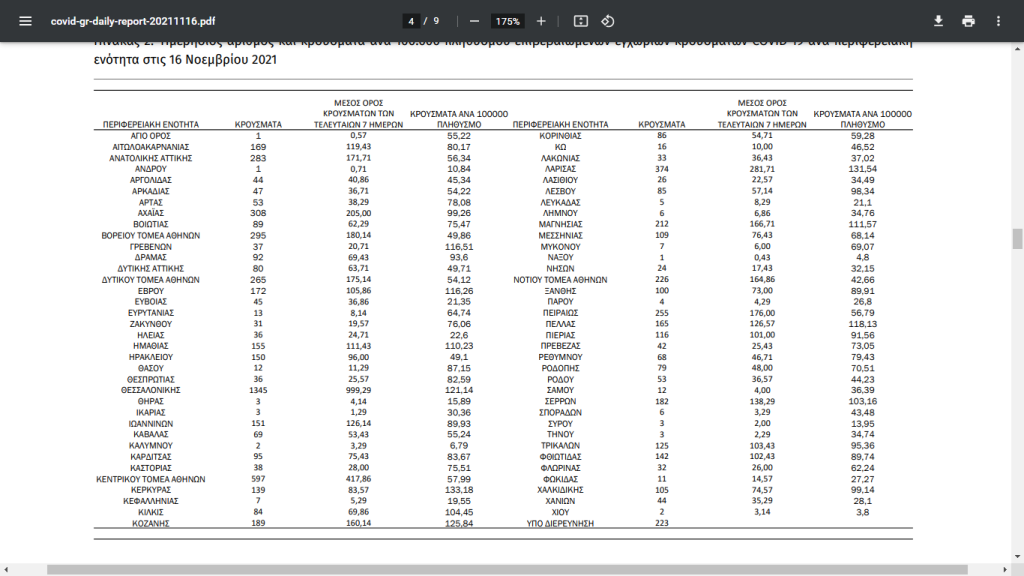Viewport: 1024px width, 576px height.
Task: Select the value 597 for central Athens
Action: [x=258, y=479]
